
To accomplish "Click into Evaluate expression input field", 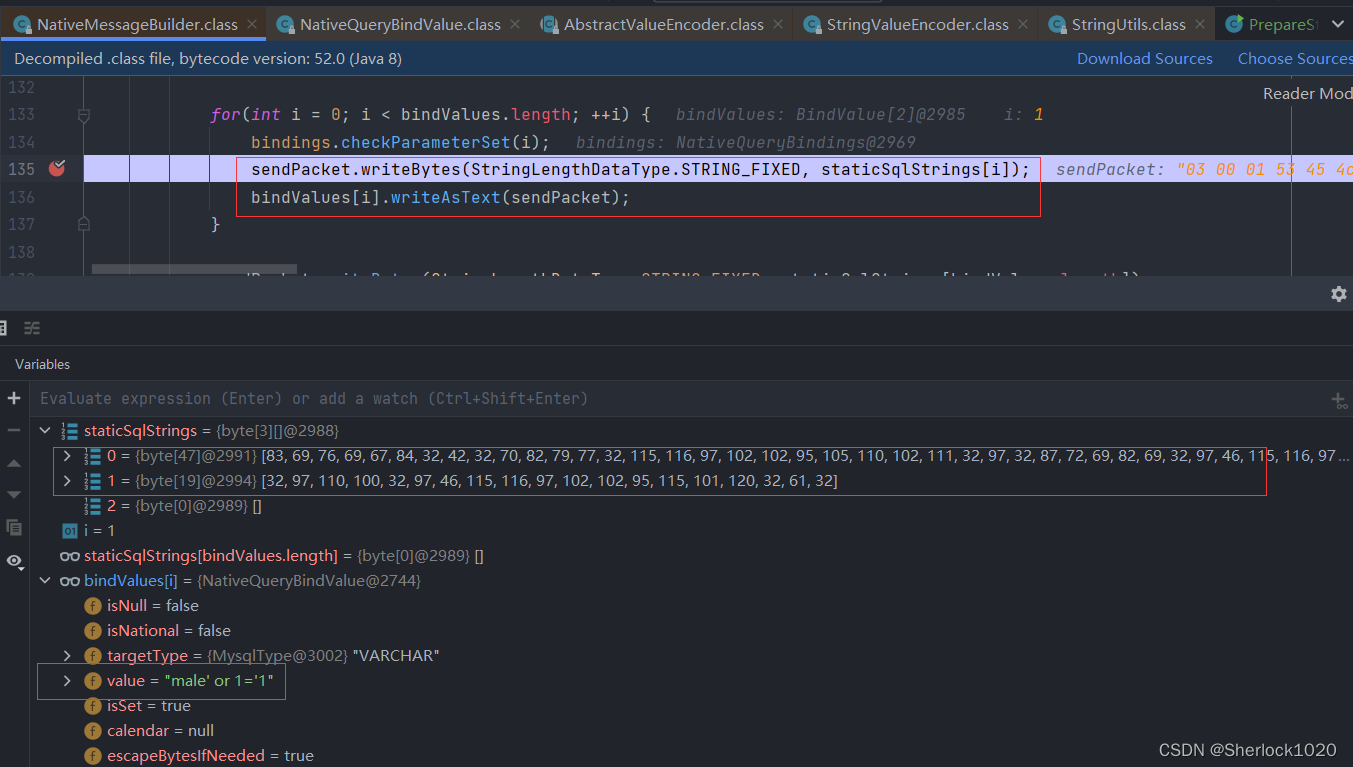I will (680, 398).
